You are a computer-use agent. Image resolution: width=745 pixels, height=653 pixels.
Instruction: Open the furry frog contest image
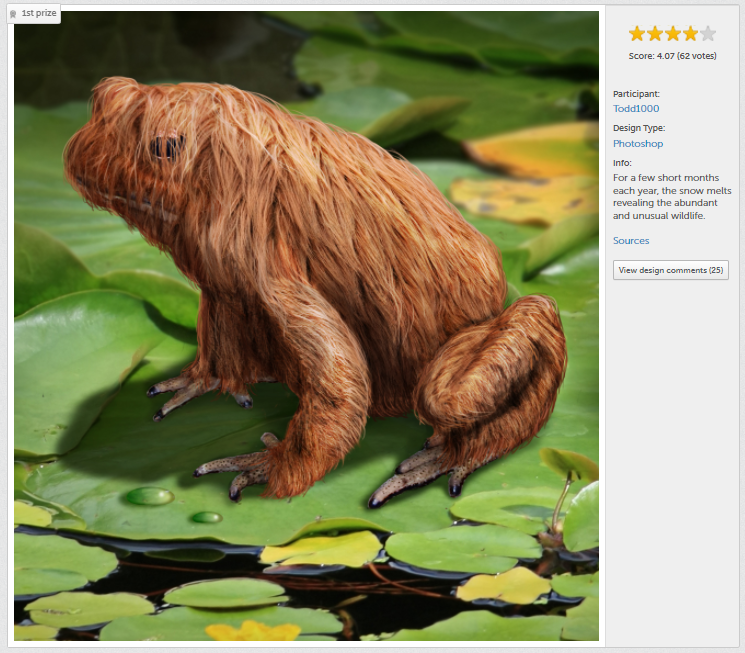pyautogui.click(x=306, y=326)
